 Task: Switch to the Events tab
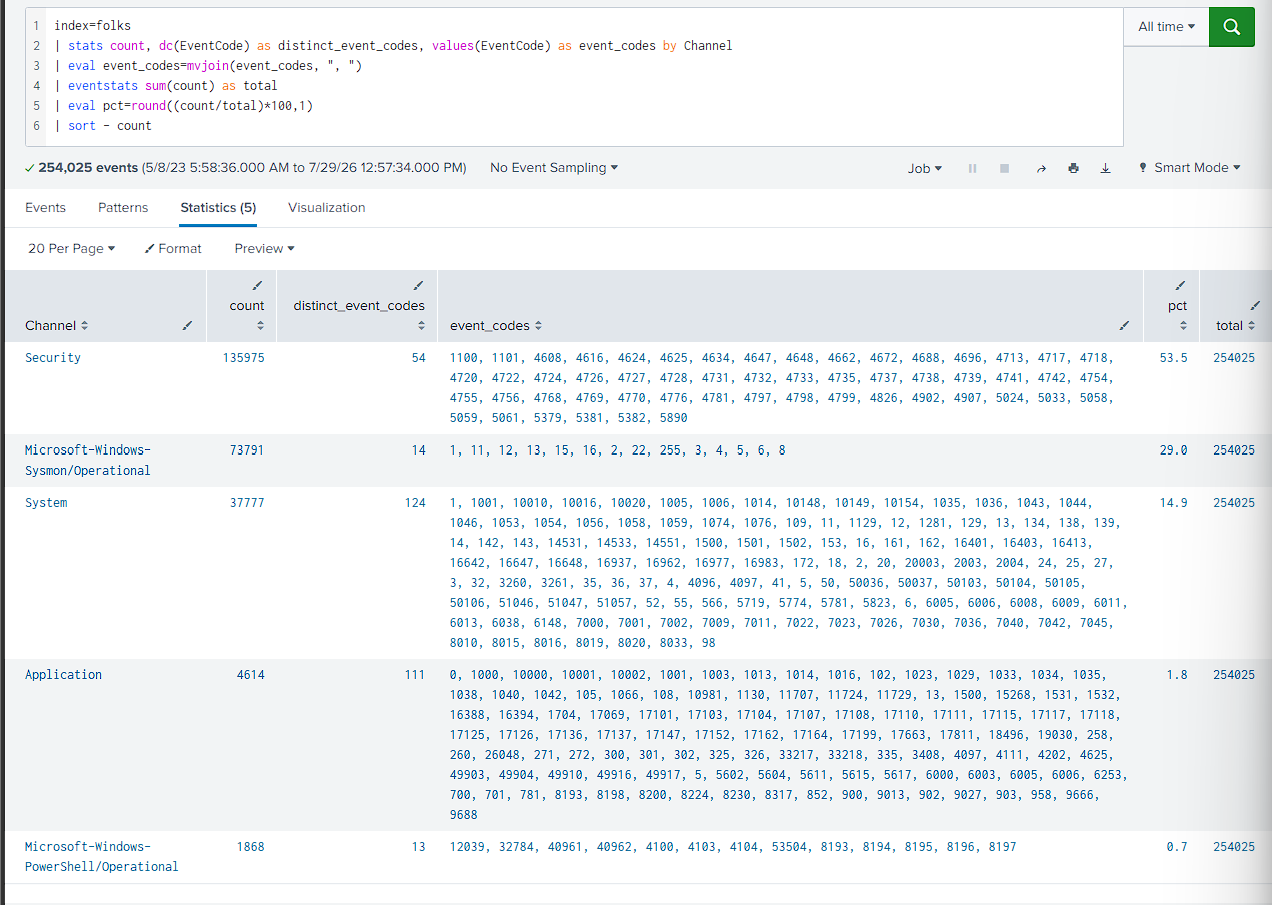pyautogui.click(x=45, y=208)
